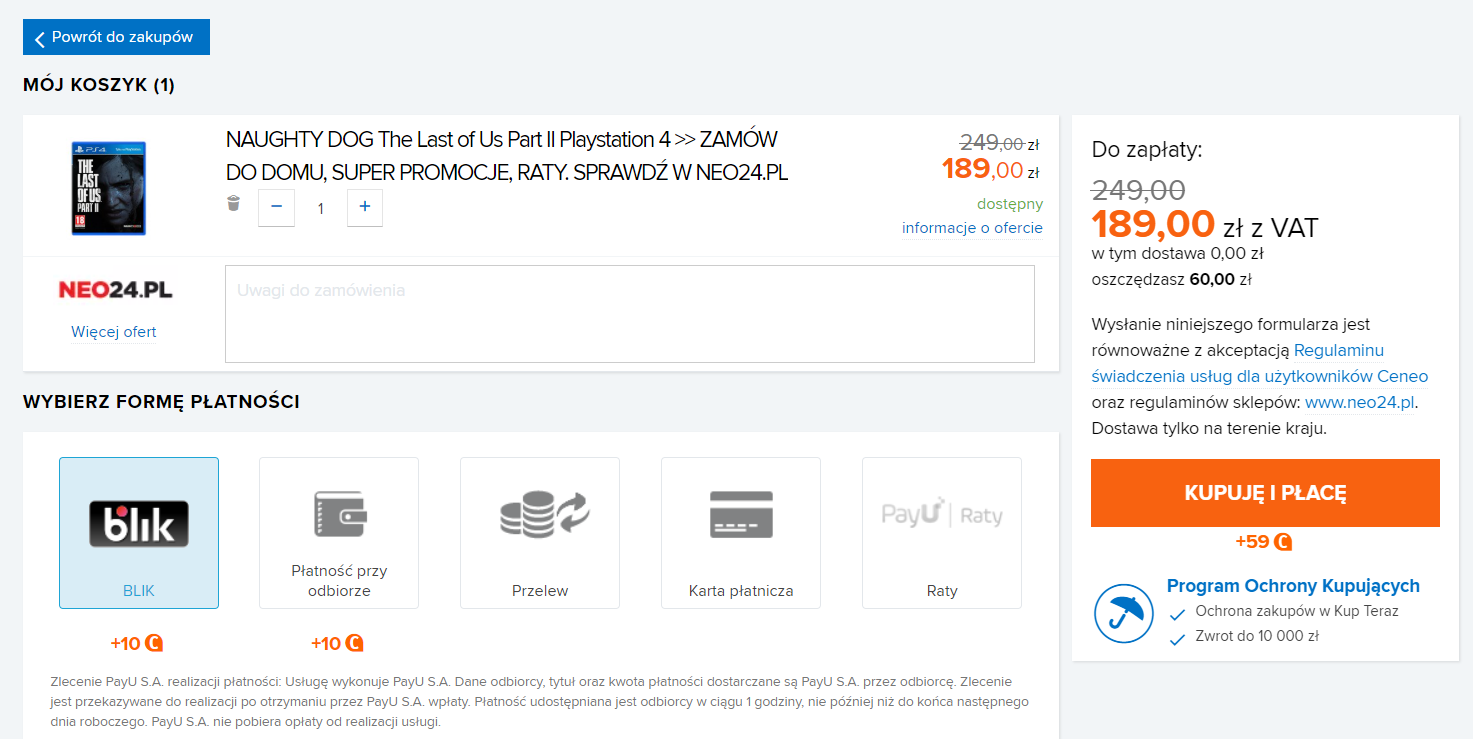Screen dimensions: 1473x739
Task: Select Przelew as the payment method
Action: tap(540, 533)
